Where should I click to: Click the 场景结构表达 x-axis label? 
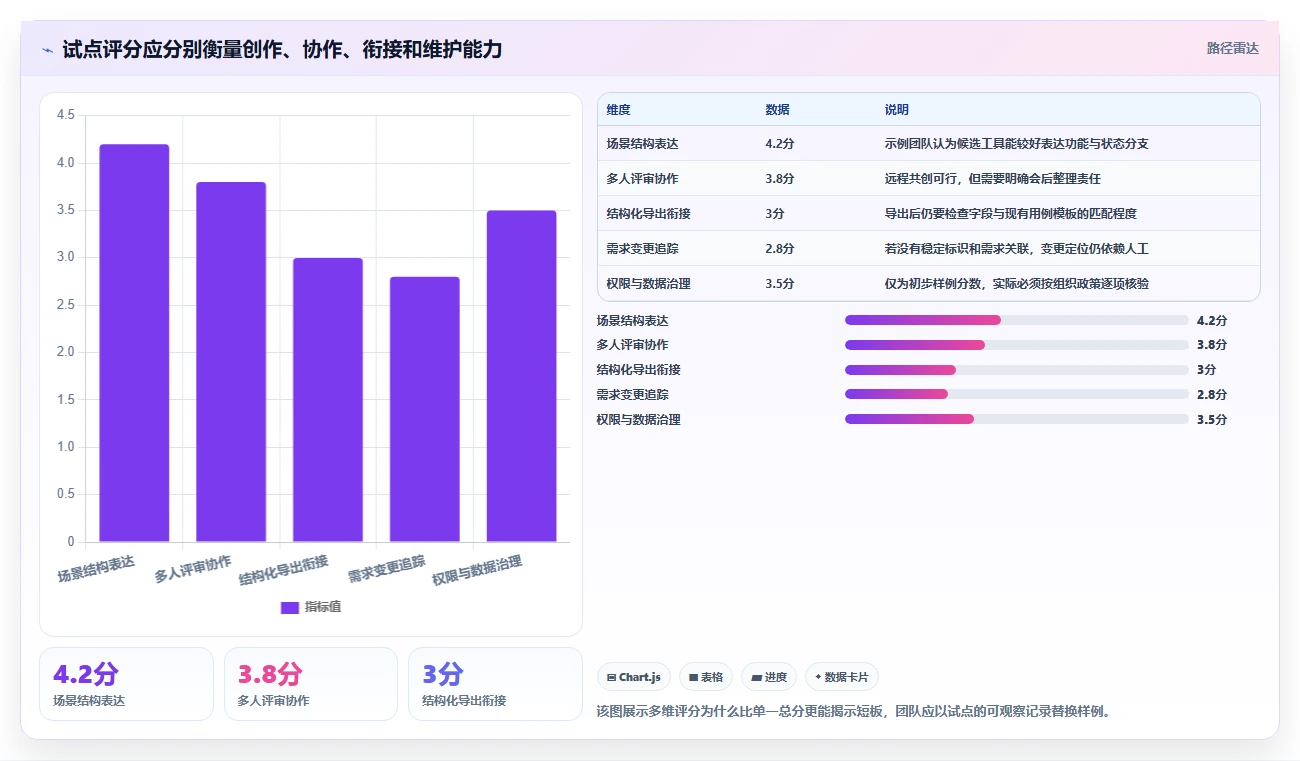(x=96, y=570)
